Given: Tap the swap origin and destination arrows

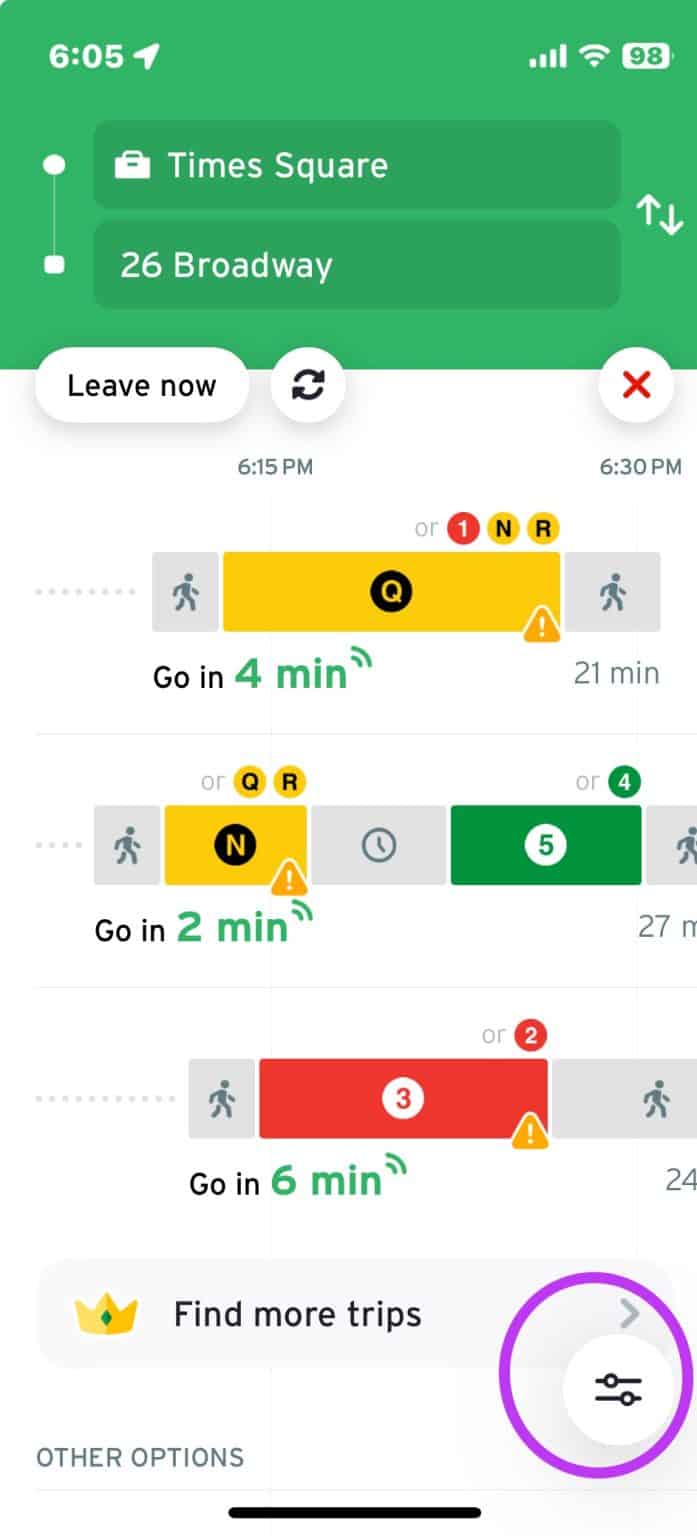Looking at the screenshot, I should pyautogui.click(x=660, y=212).
